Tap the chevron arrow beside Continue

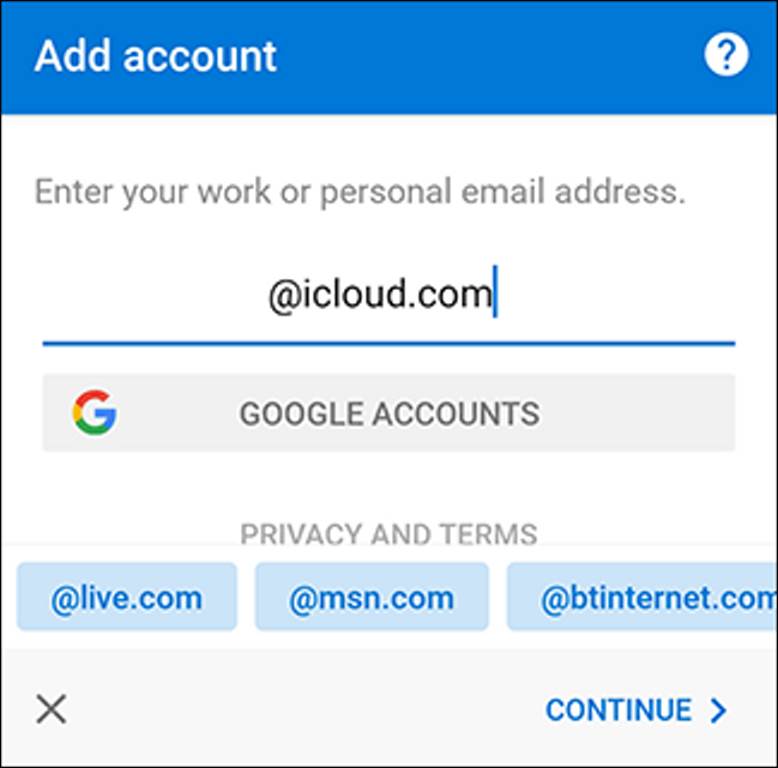718,710
